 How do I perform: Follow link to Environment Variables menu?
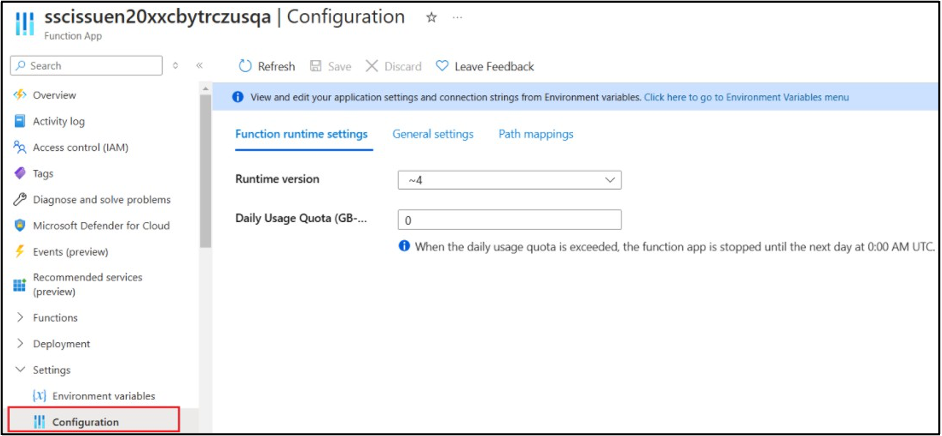[x=746, y=97]
